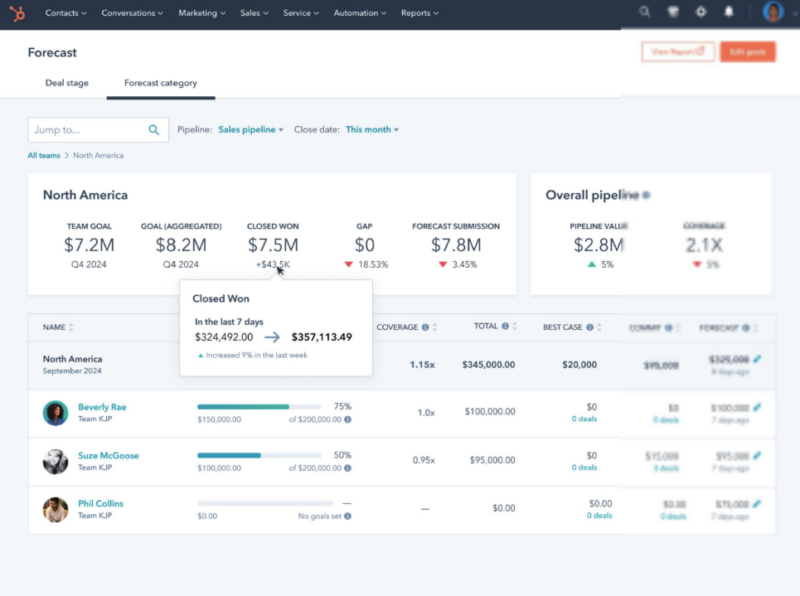
Task: Click the Jump to search field
Action: pyautogui.click(x=98, y=130)
